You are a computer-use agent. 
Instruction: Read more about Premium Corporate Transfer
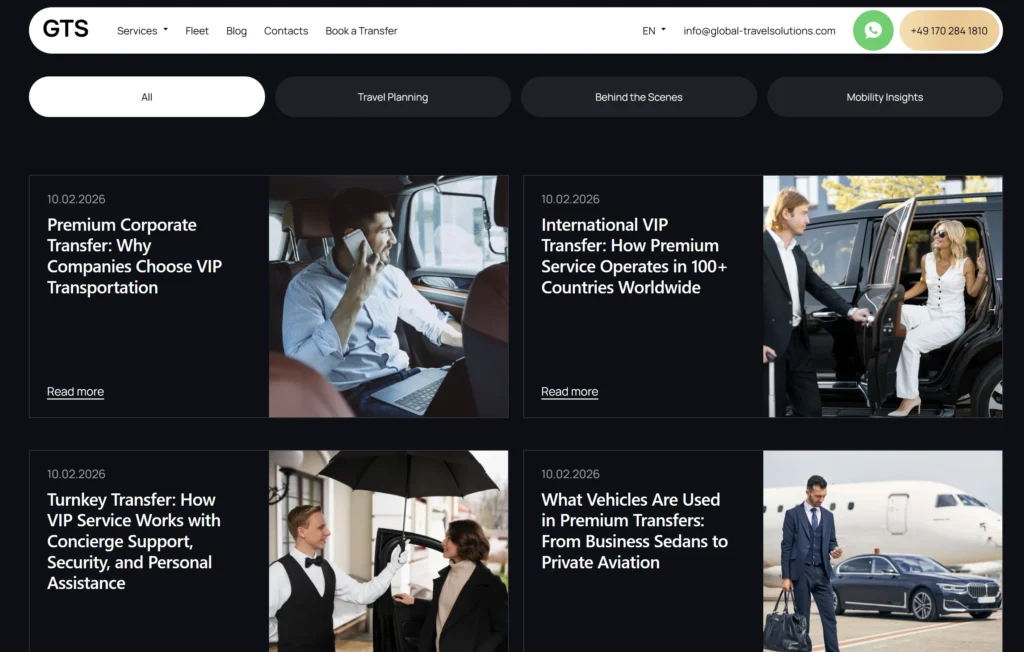tap(75, 392)
